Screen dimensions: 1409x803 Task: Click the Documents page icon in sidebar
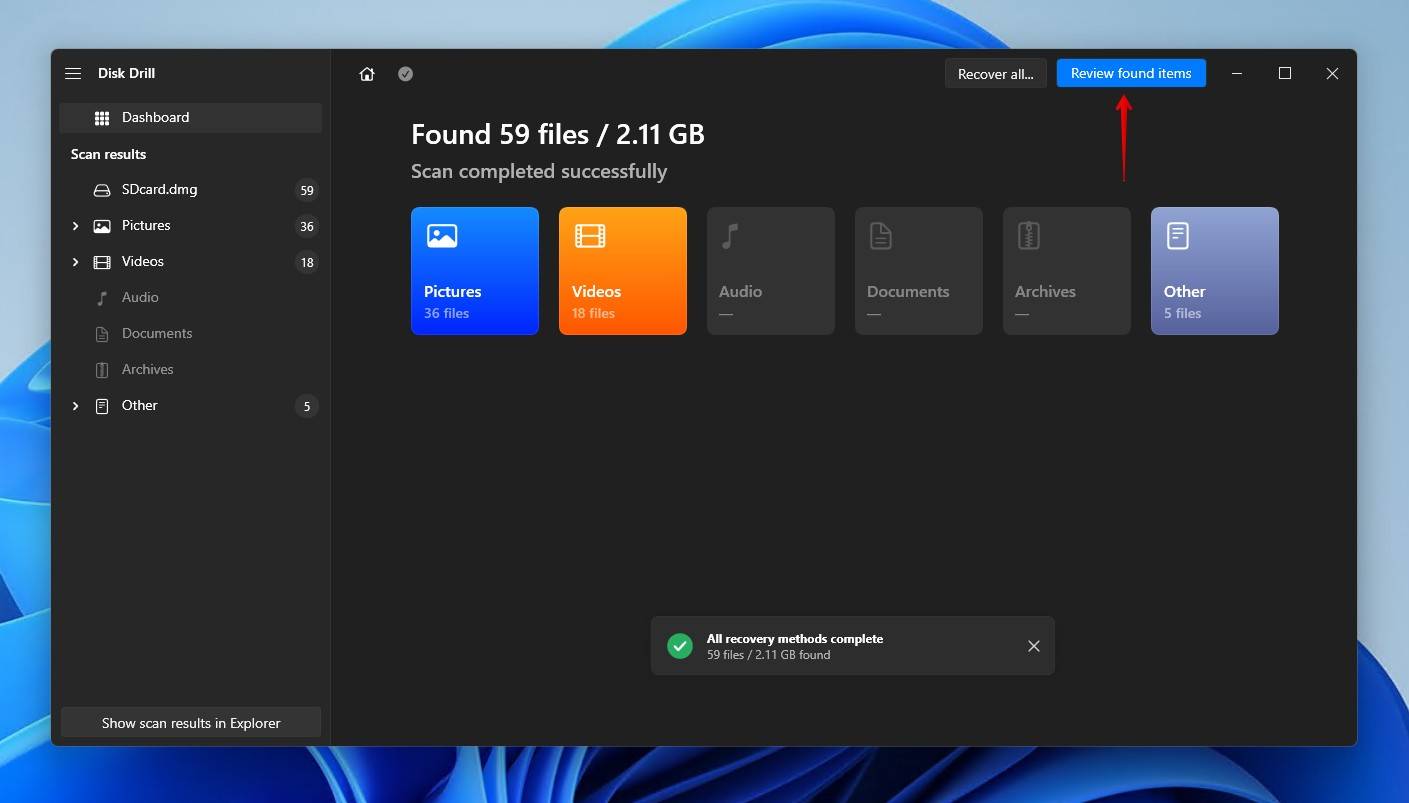102,334
